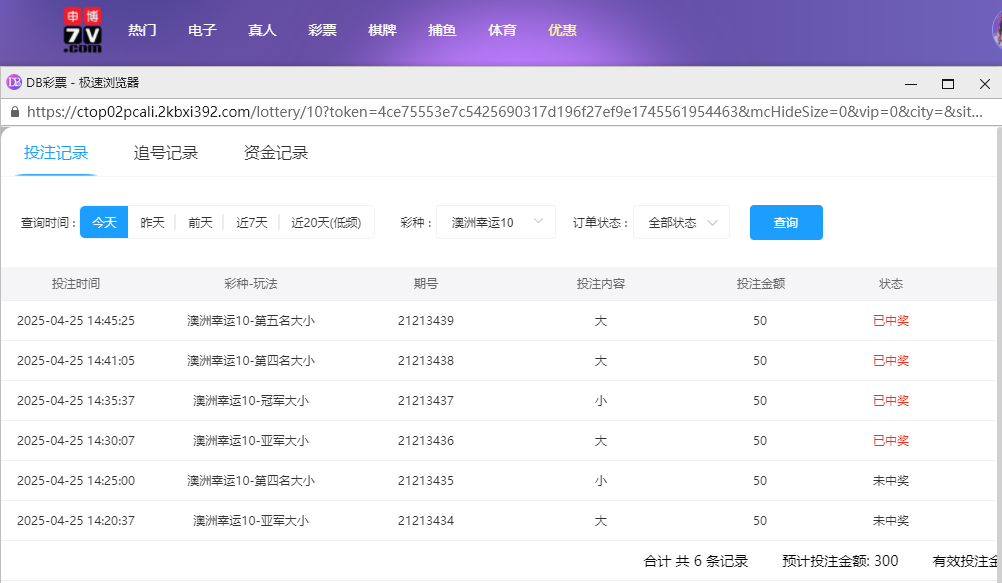Viewport: 1002px width, 583px height.
Task: Open the 优惠 navigation menu
Action: click(x=562, y=30)
